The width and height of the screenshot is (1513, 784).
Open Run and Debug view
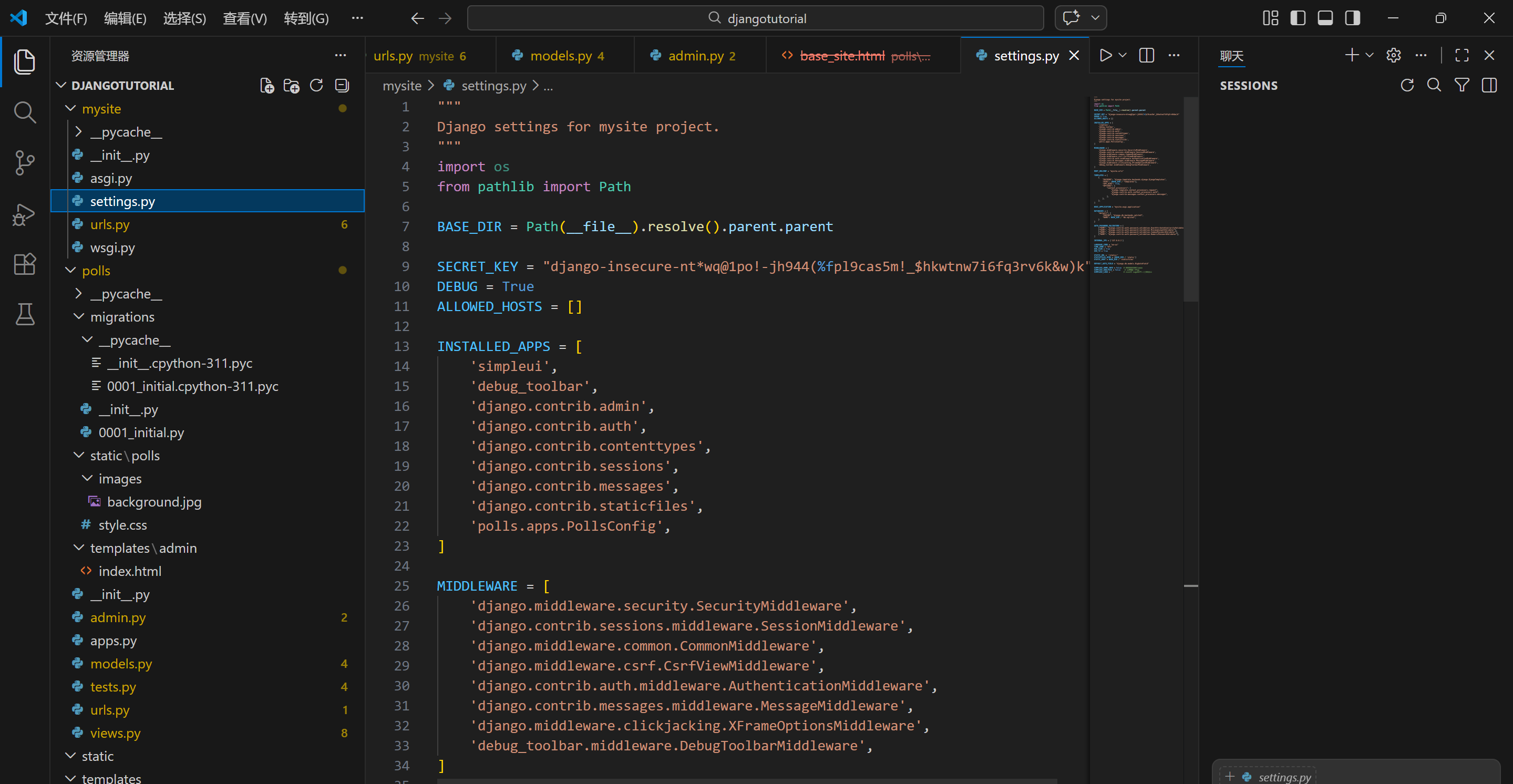(24, 214)
